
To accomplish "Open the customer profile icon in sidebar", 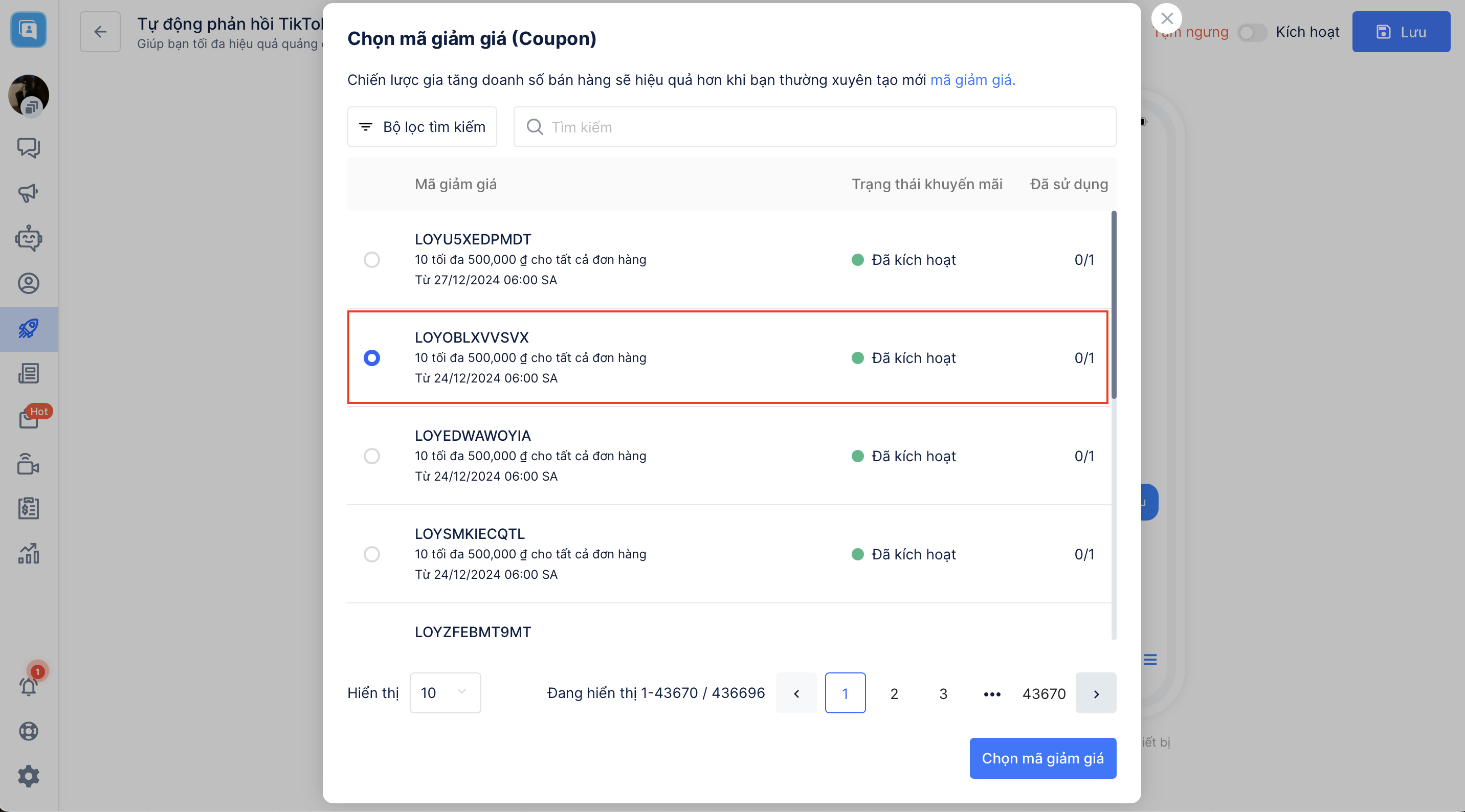I will (29, 283).
